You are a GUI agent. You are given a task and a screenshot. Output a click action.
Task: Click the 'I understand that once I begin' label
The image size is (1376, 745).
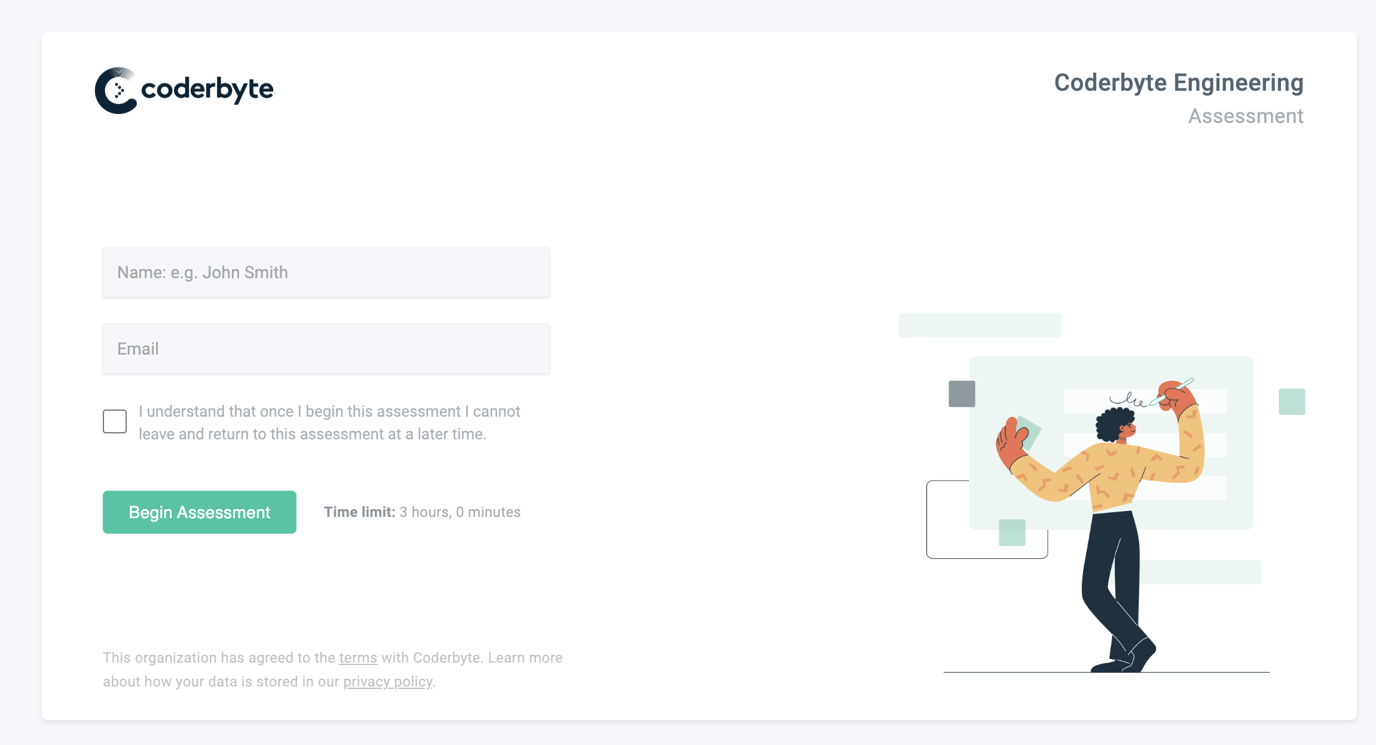[x=329, y=423]
